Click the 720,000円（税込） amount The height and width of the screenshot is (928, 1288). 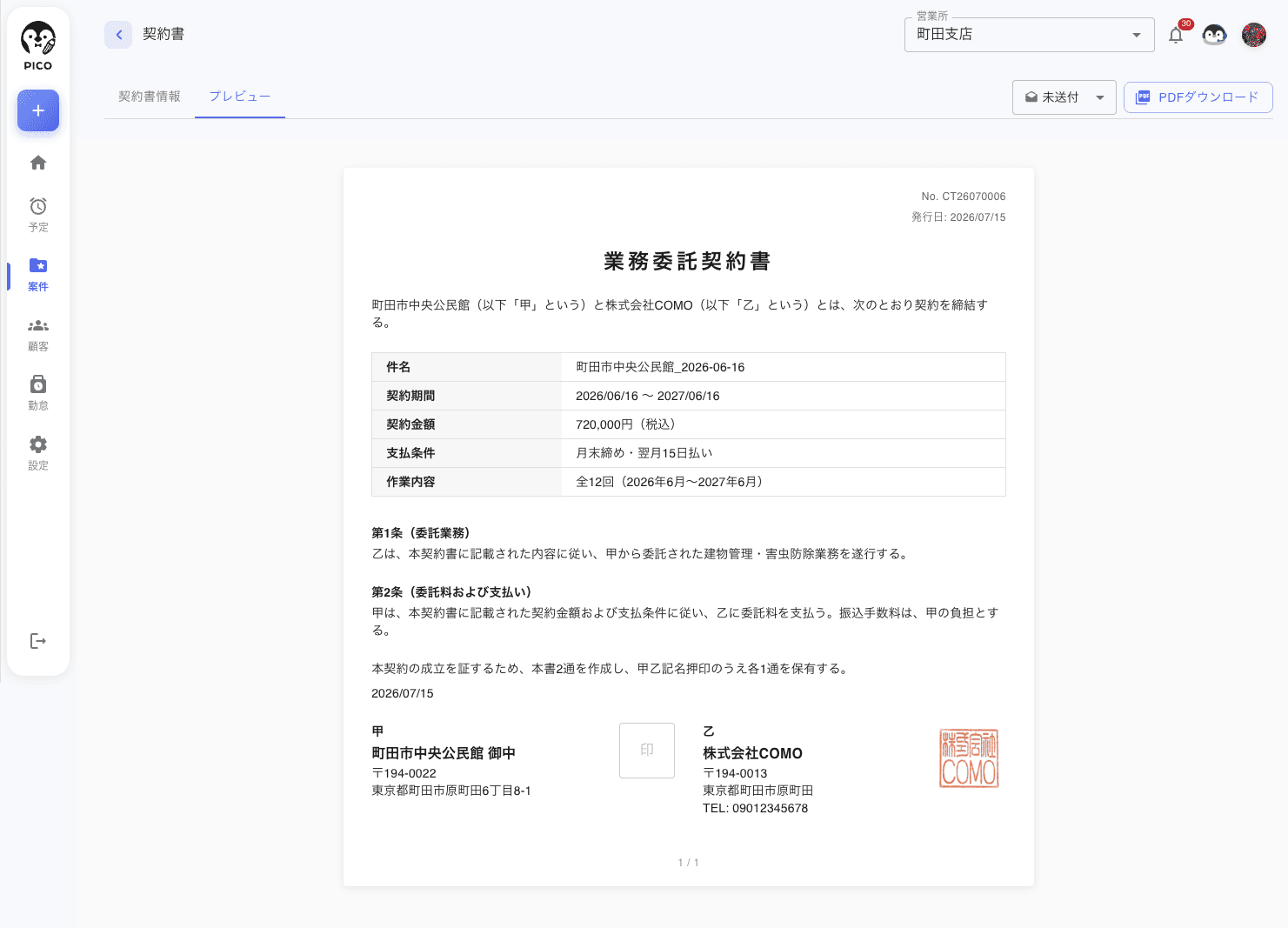(x=625, y=424)
